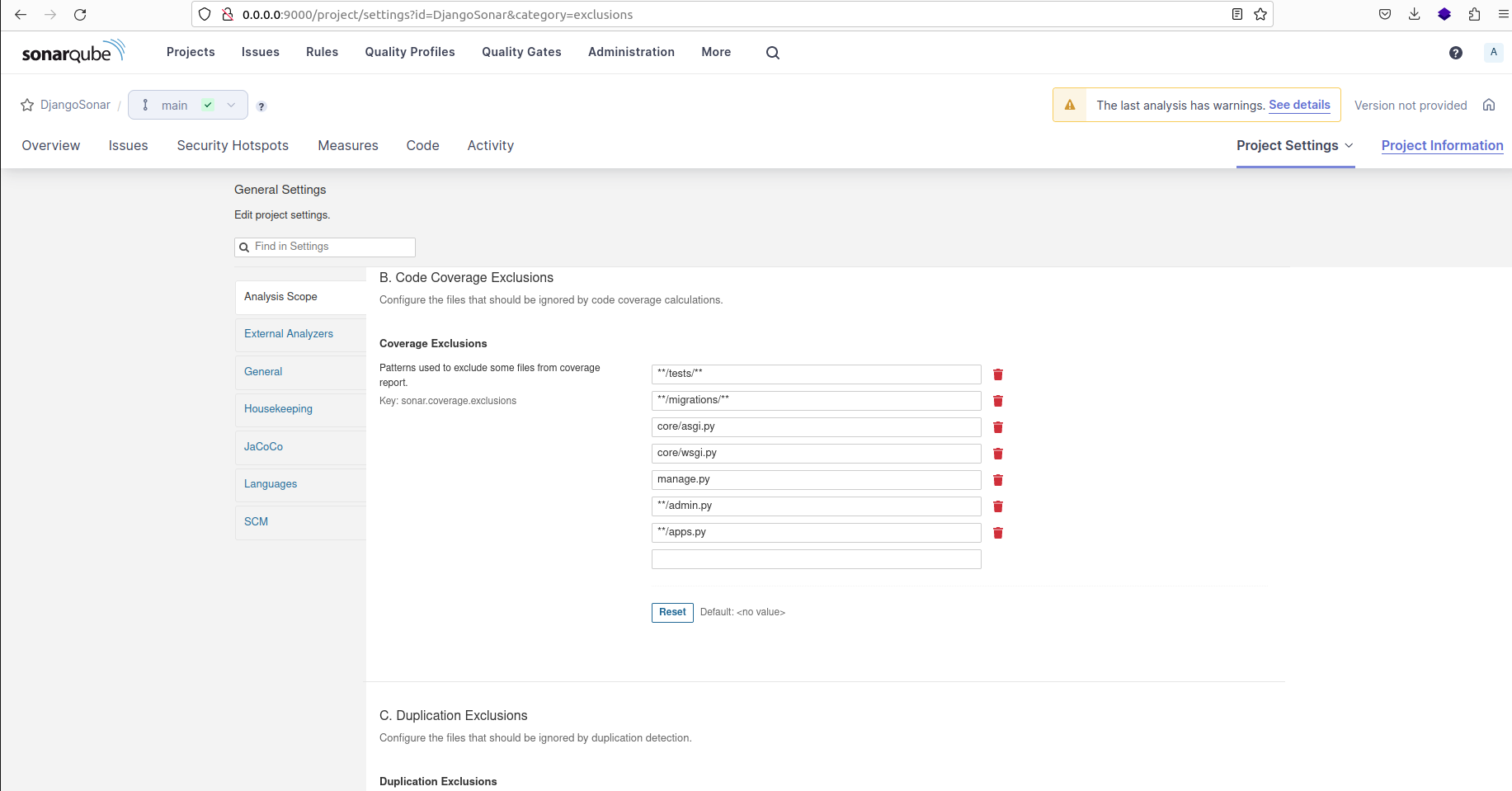Select JaCoCo settings category

tap(300, 447)
